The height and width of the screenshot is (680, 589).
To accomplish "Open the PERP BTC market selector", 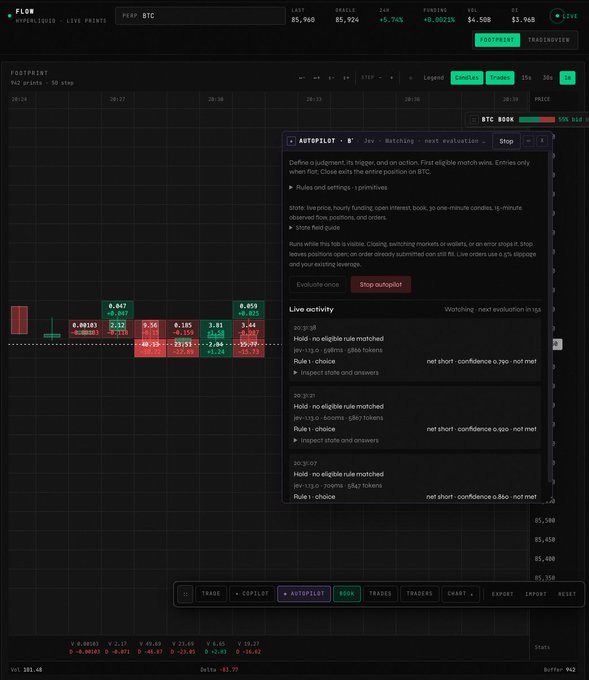I will (200, 16).
